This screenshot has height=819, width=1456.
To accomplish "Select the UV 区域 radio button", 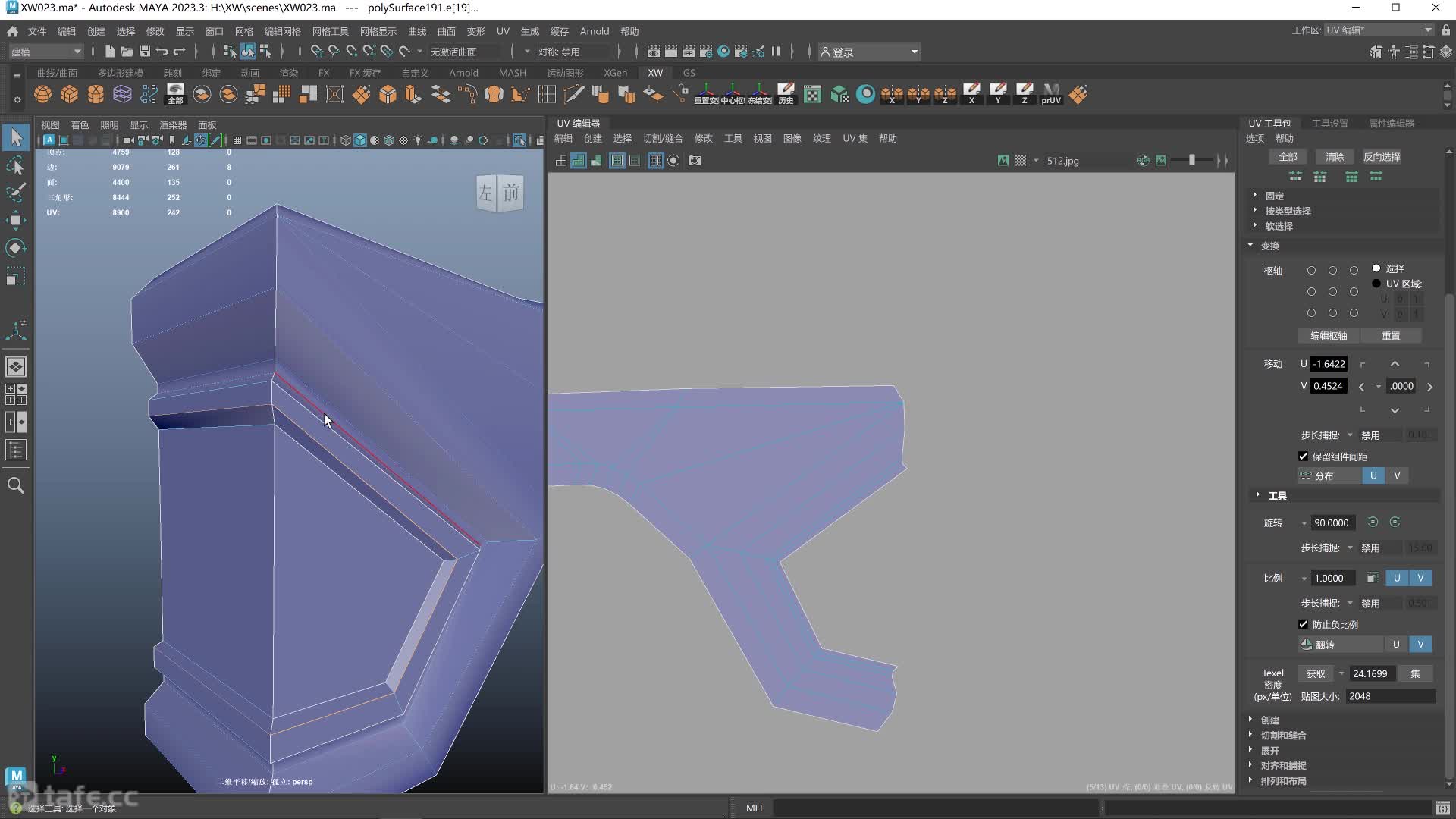I will 1376,284.
